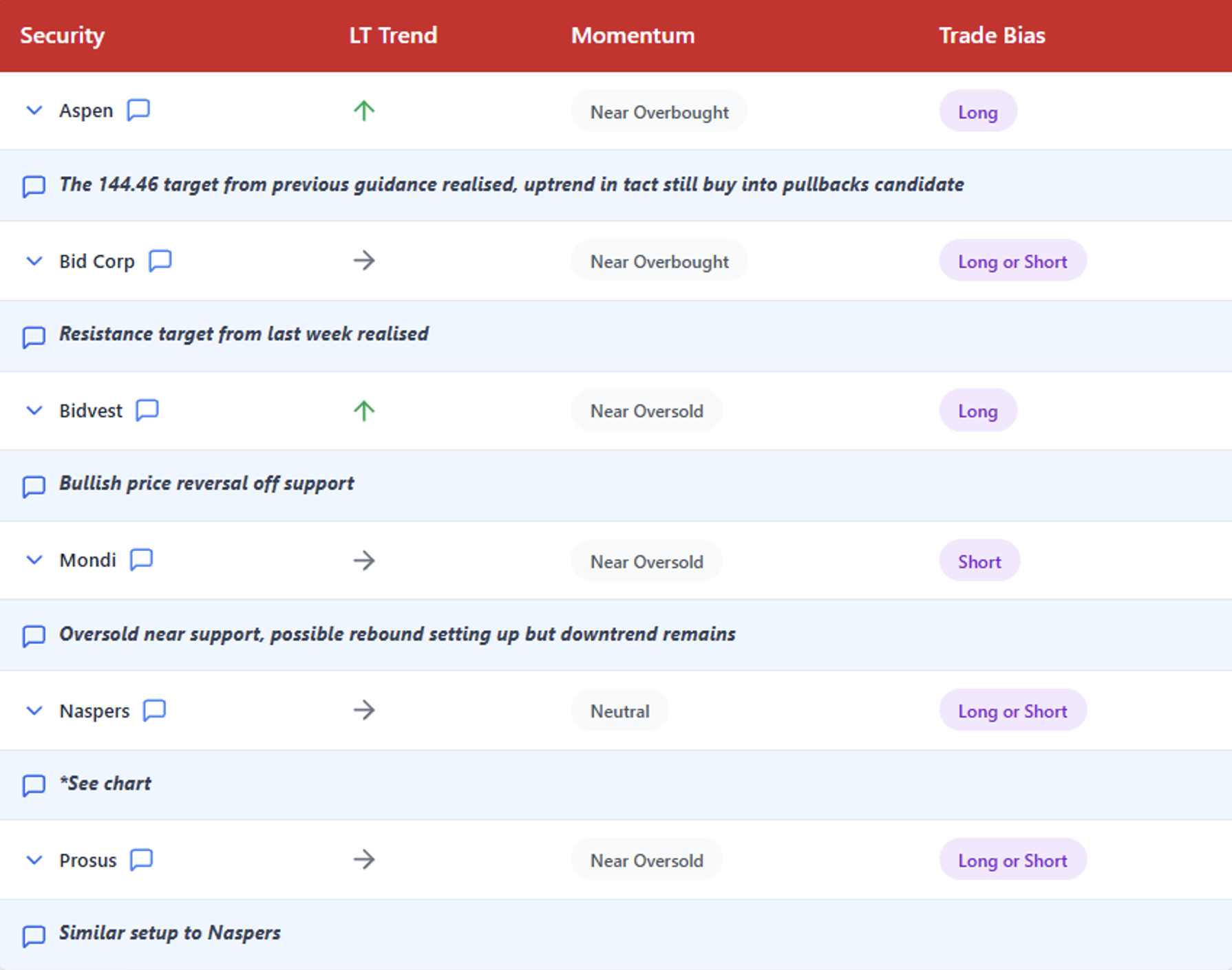Image resolution: width=1232 pixels, height=970 pixels.
Task: Click Aspen's Near Overbought momentum badge
Action: click(x=659, y=111)
